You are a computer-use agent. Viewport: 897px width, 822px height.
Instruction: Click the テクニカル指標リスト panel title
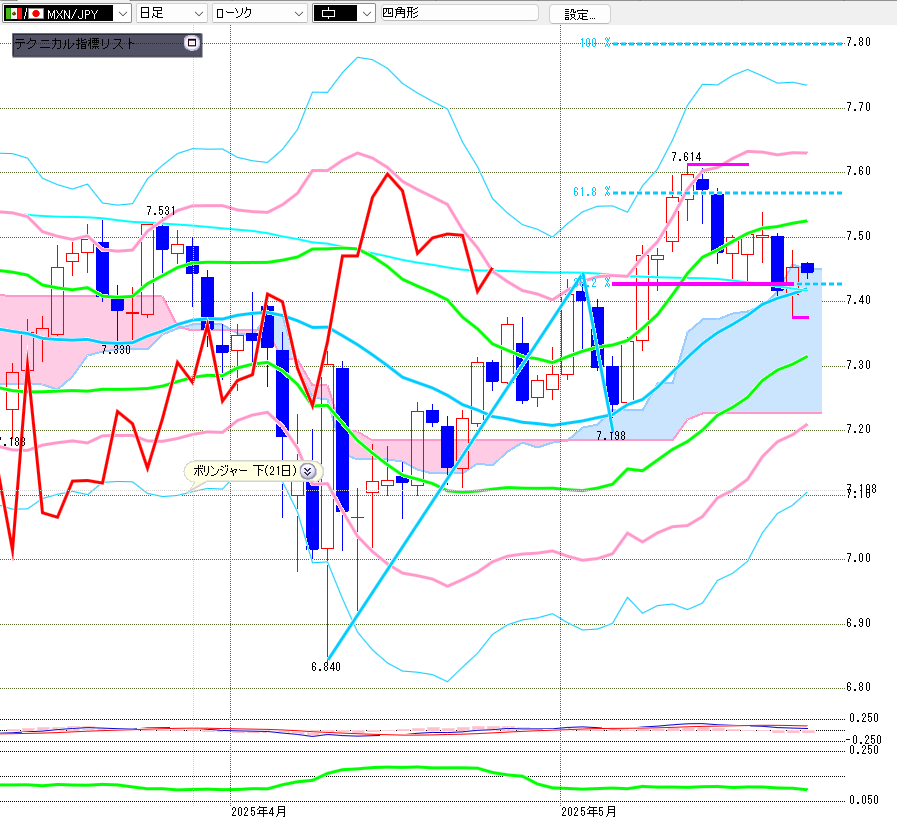[74, 43]
